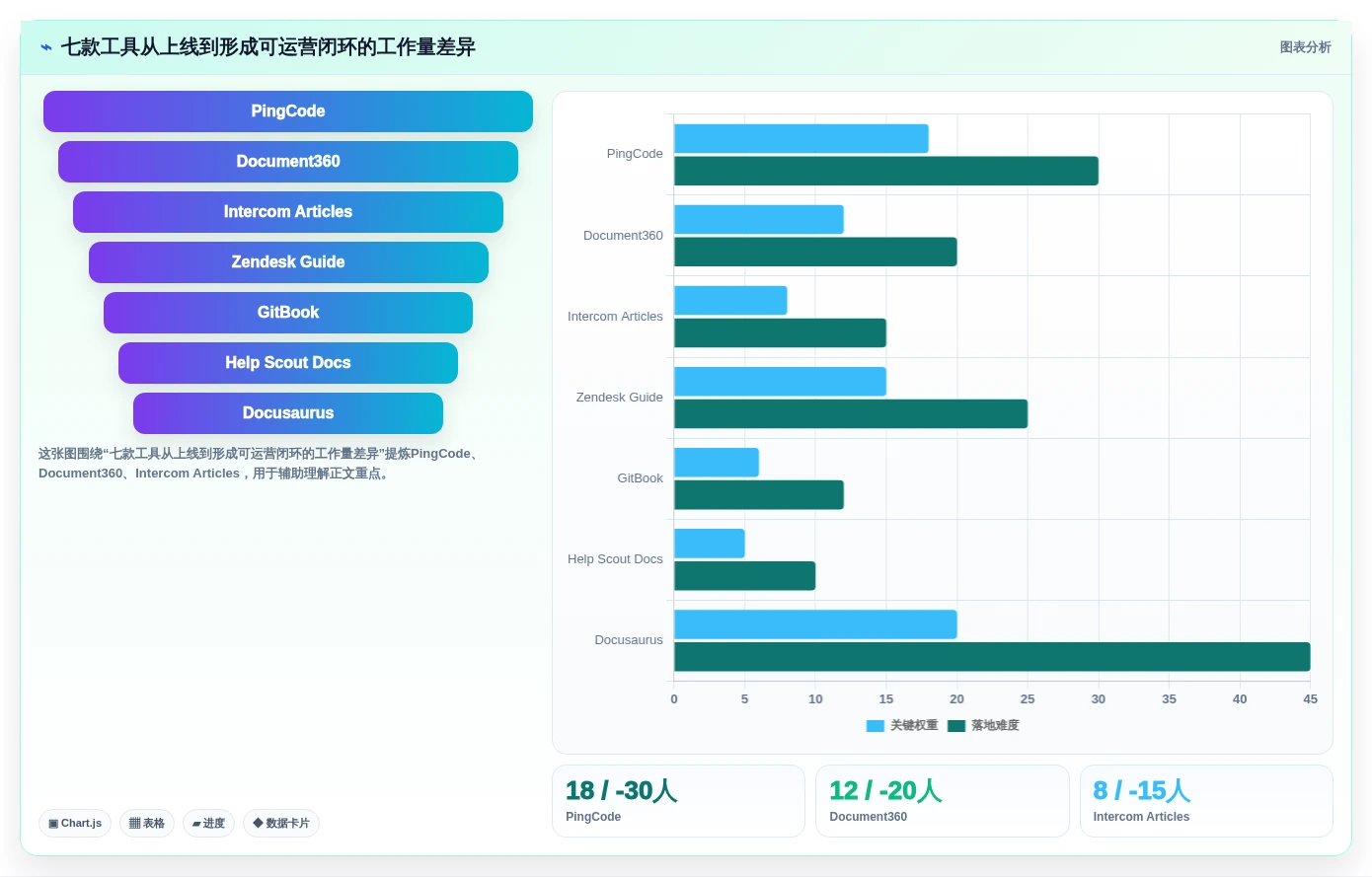Click Docusaurus' dark green bar
The width and height of the screenshot is (1372, 877).
tap(992, 657)
